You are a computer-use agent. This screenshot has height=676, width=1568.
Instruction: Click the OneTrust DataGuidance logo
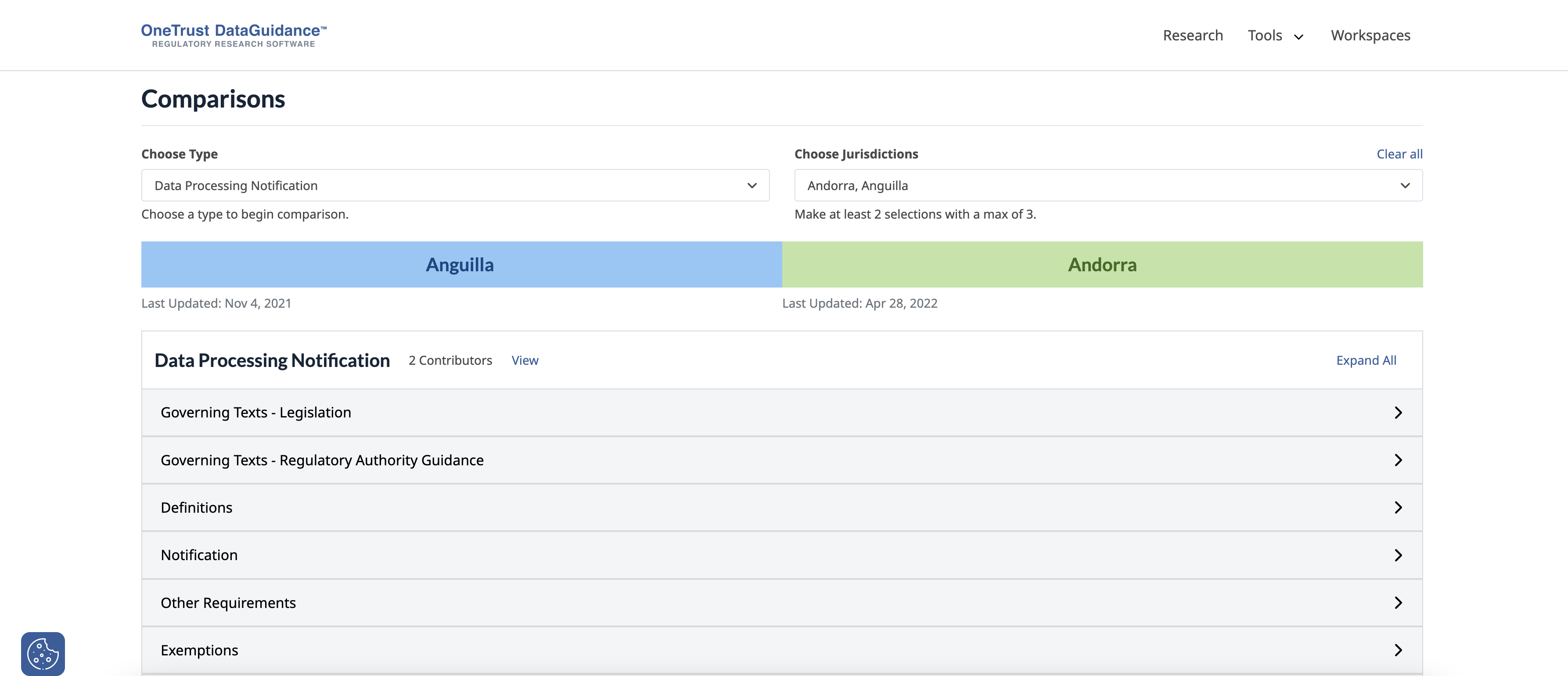234,35
